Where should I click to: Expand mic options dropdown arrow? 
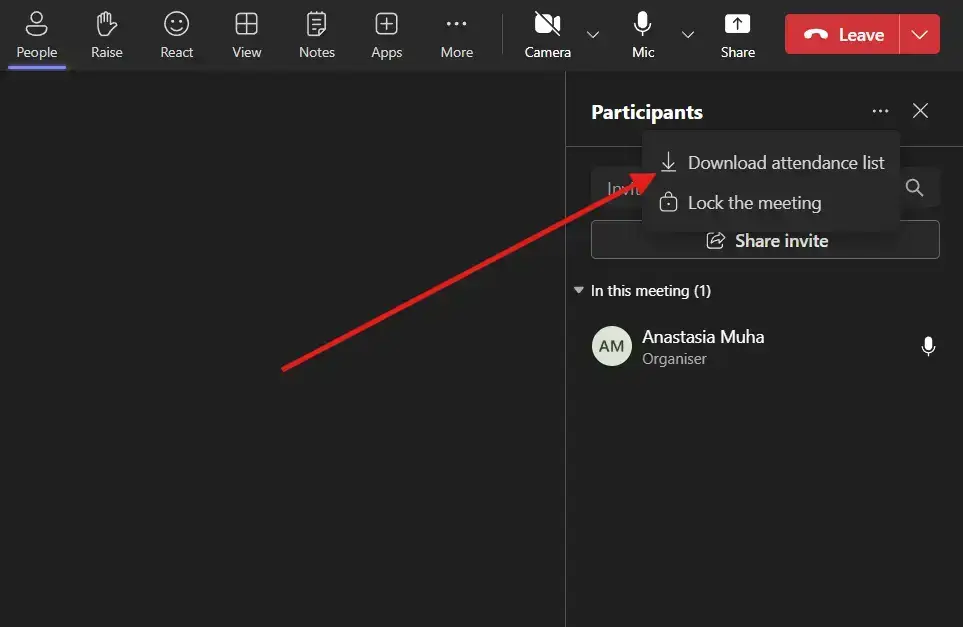pyautogui.click(x=688, y=35)
